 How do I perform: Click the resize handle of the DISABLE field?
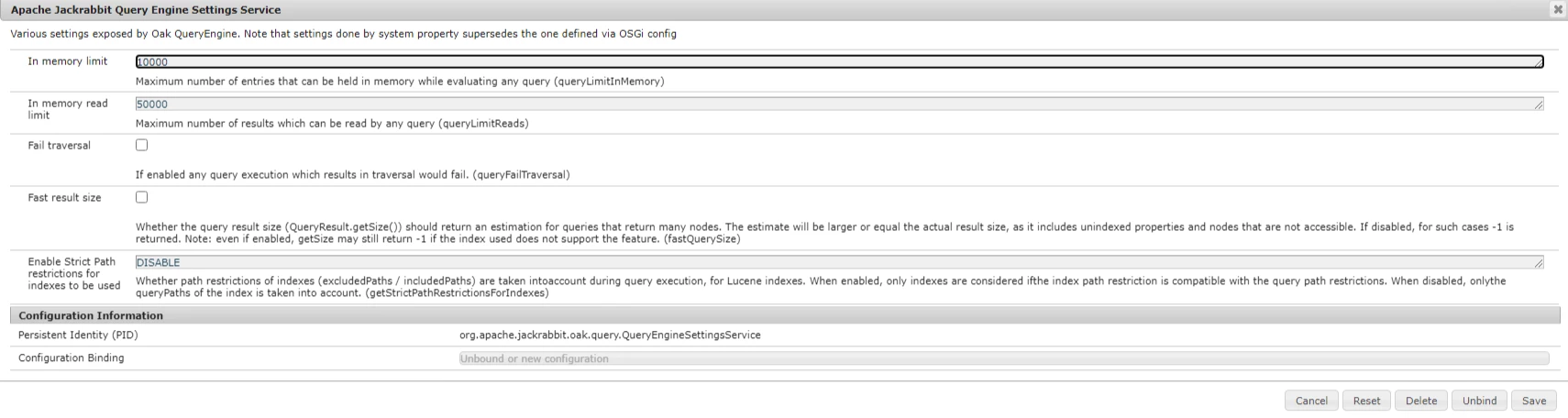pos(1539,264)
